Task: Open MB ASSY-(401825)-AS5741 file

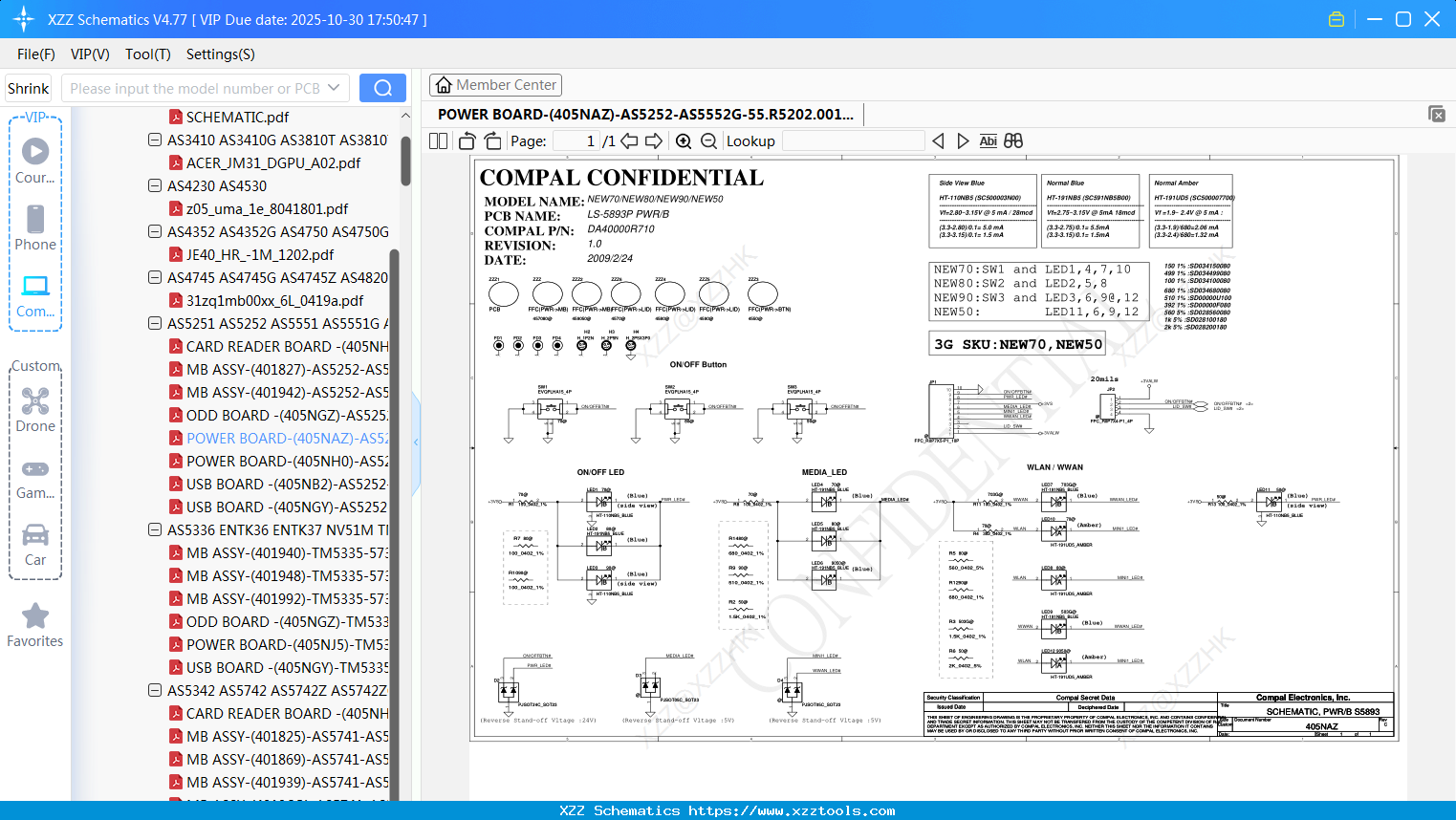Action: [x=287, y=736]
